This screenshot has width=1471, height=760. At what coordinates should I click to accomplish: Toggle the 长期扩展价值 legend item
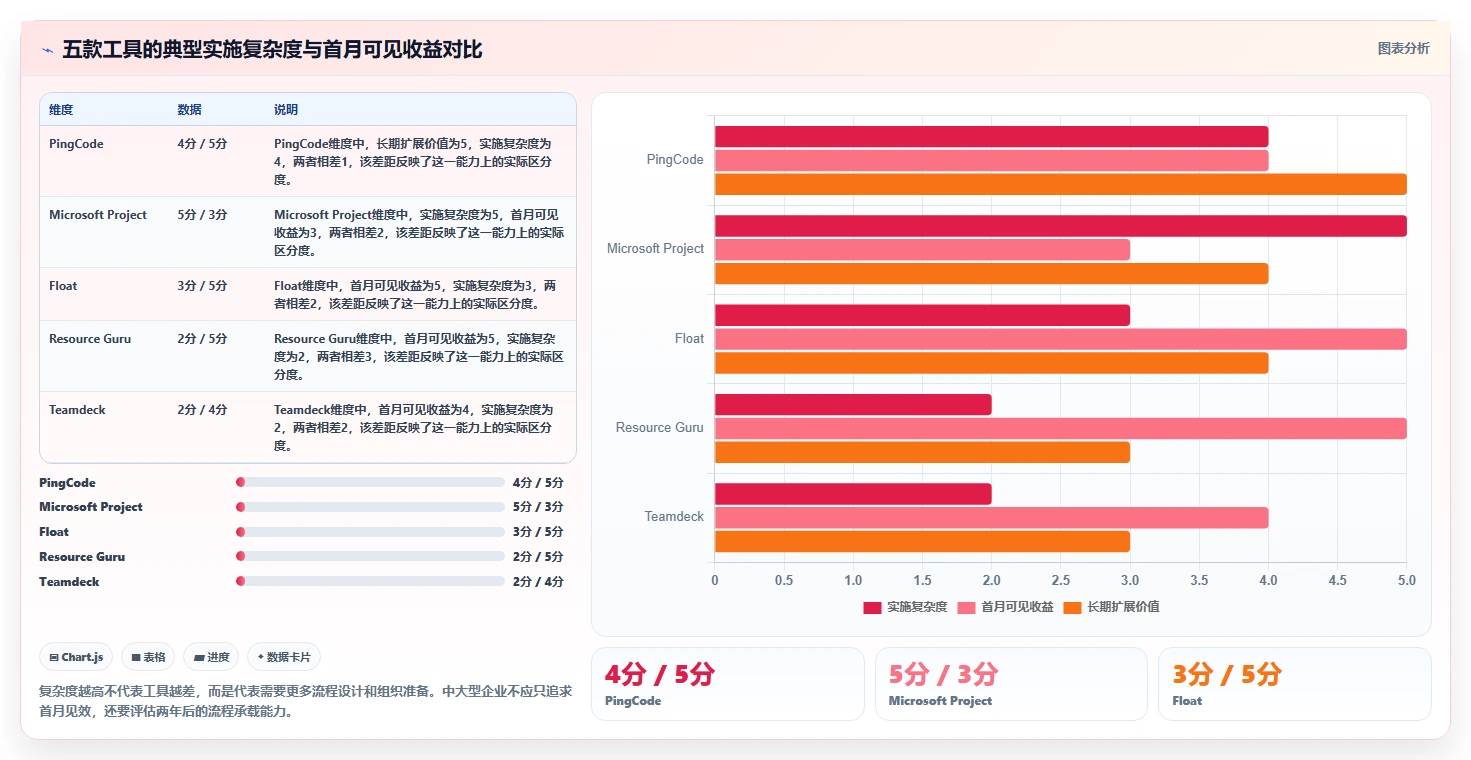pos(1111,607)
